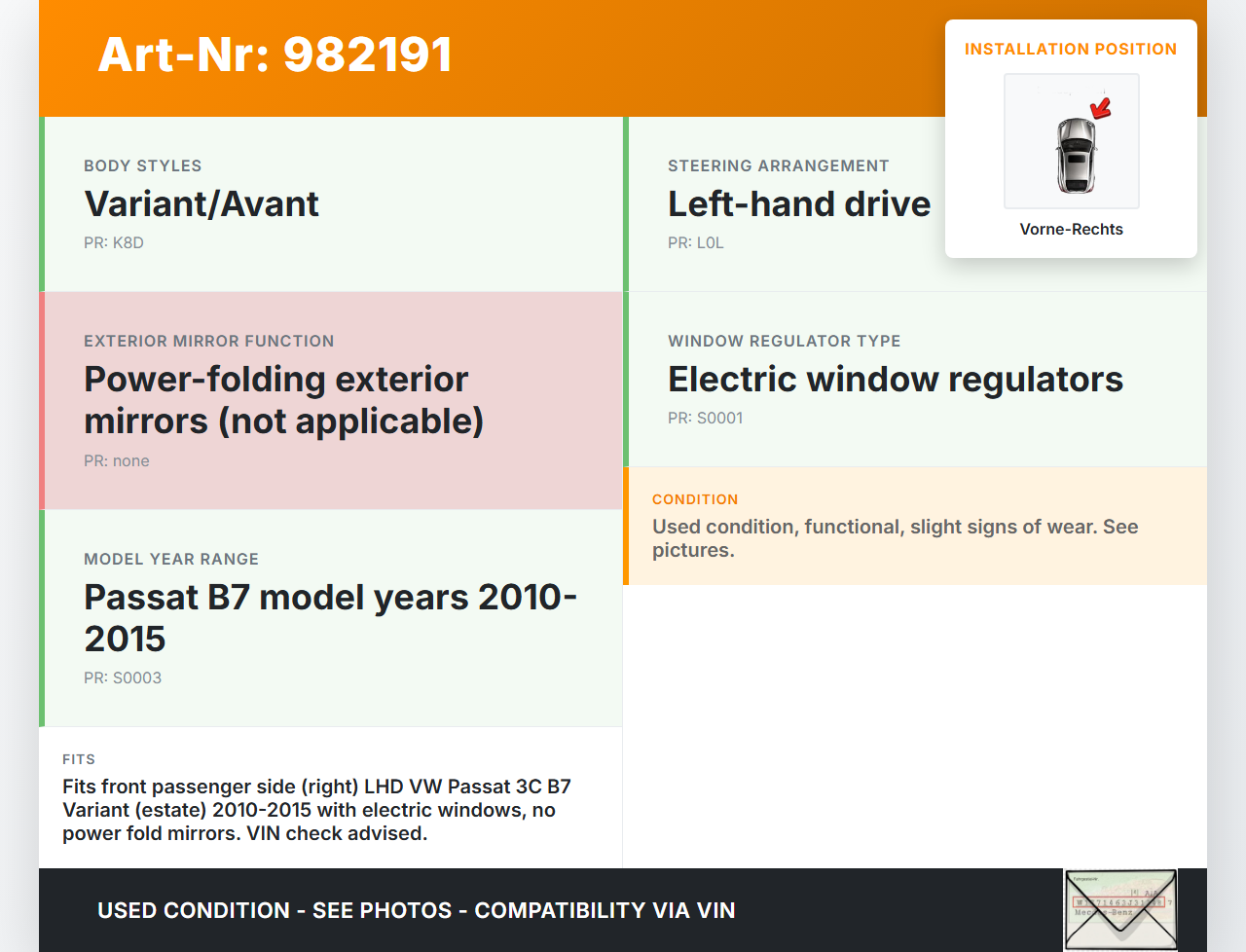
Task: Click the STEERING ARRANGEMENT label
Action: [779, 165]
